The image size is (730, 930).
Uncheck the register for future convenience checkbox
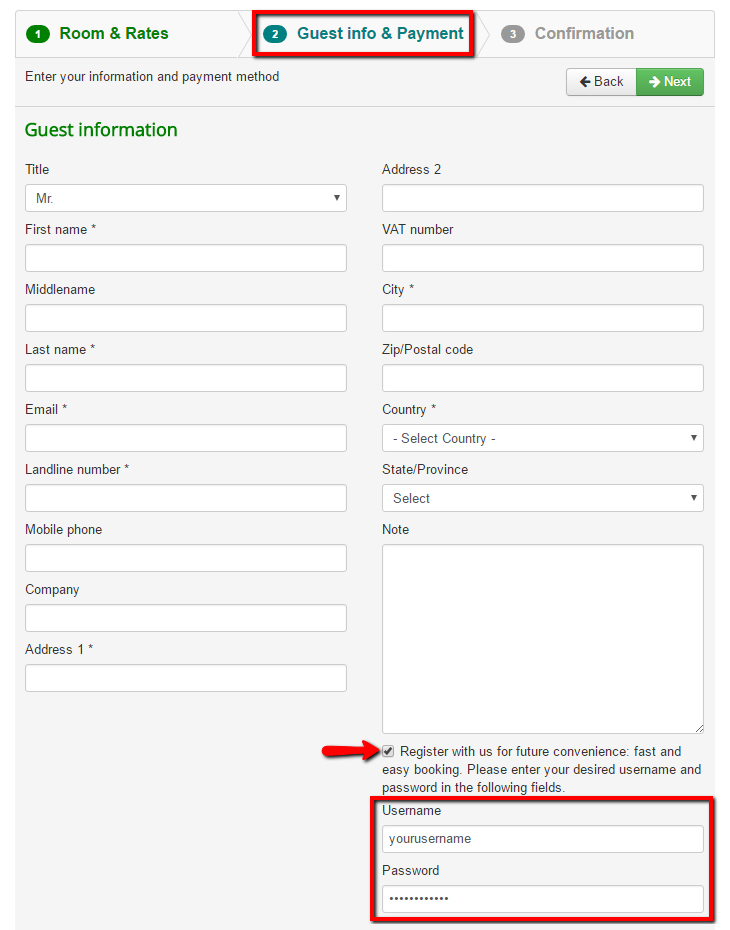[x=388, y=751]
